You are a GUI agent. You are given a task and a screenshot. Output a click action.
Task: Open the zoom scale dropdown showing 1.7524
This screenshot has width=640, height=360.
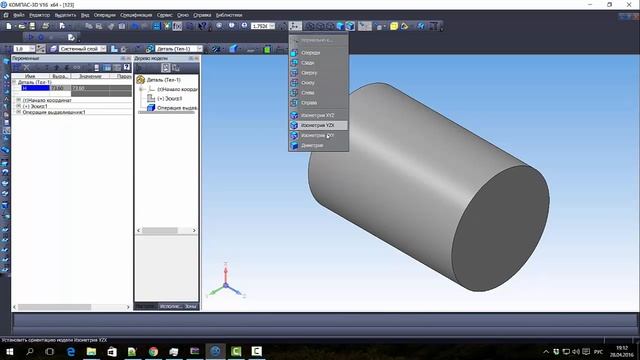click(272, 26)
